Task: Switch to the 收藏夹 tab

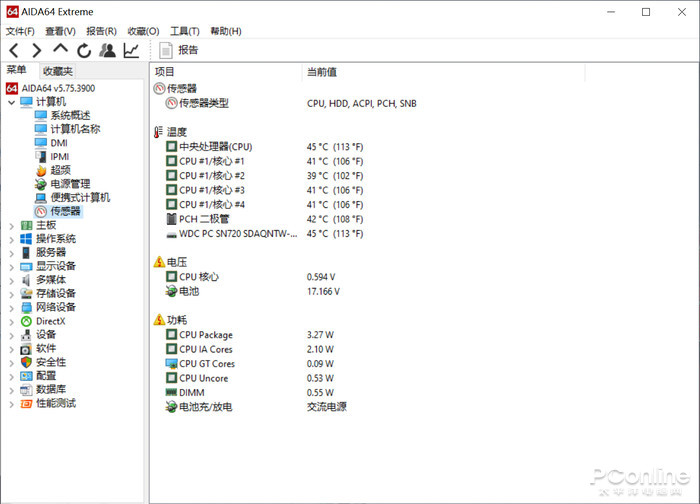Action: click(58, 71)
